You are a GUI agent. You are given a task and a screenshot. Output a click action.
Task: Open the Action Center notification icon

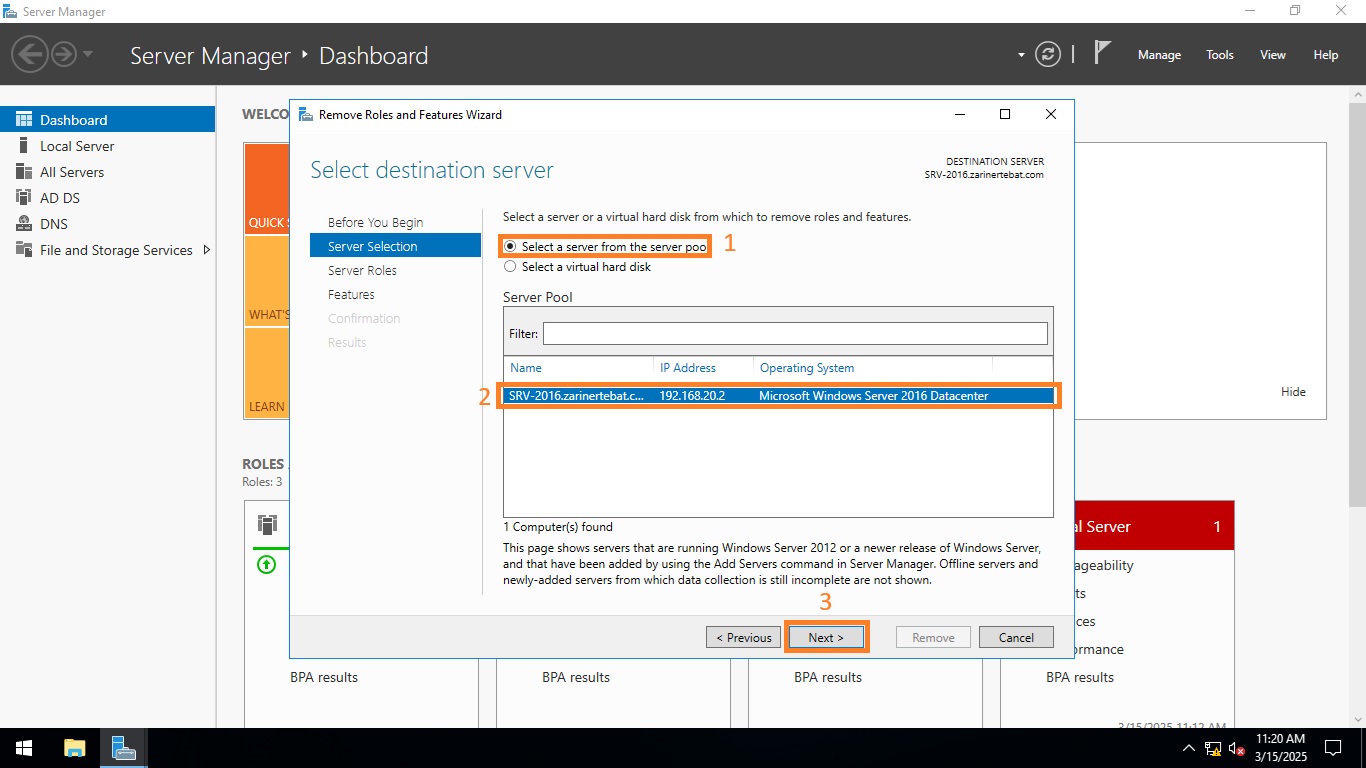[1333, 748]
